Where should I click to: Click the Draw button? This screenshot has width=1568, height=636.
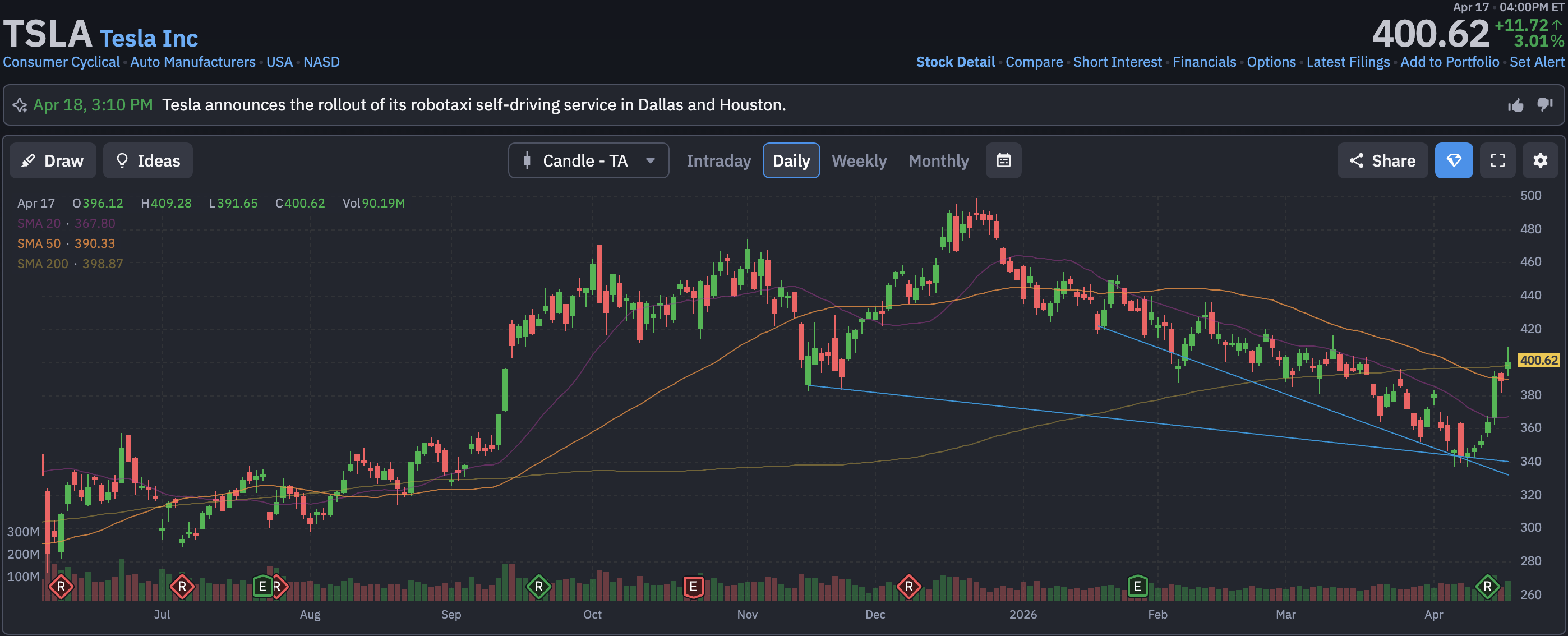pos(52,160)
